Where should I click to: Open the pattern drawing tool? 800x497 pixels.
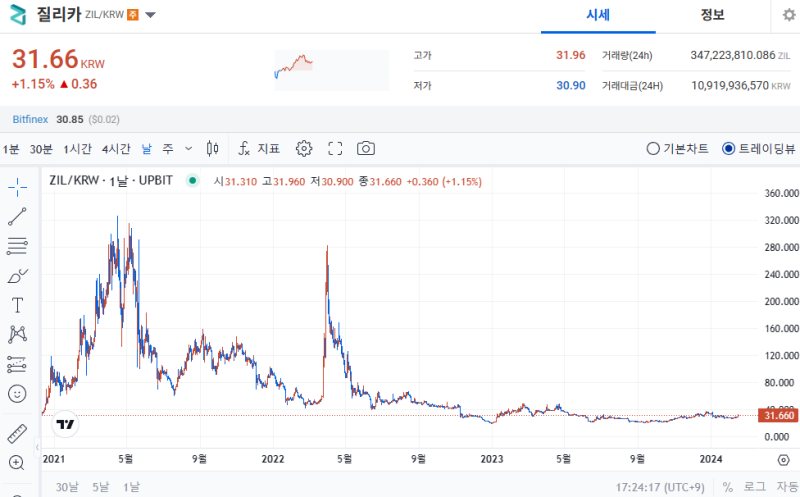pyautogui.click(x=17, y=335)
